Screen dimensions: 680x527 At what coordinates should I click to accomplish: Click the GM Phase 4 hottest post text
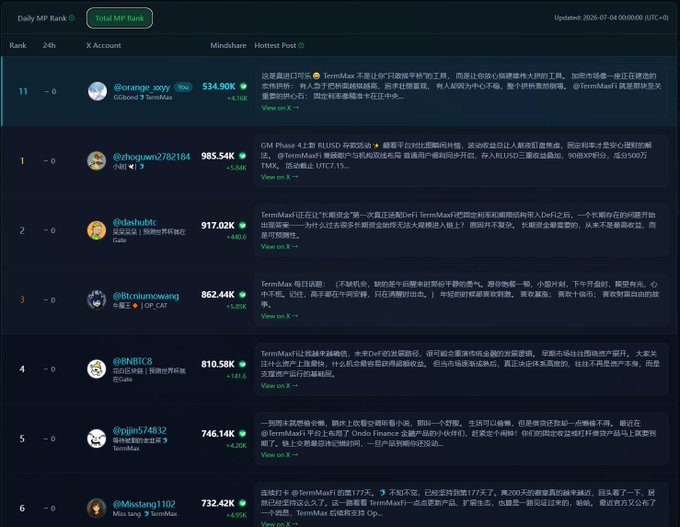pyautogui.click(x=455, y=155)
